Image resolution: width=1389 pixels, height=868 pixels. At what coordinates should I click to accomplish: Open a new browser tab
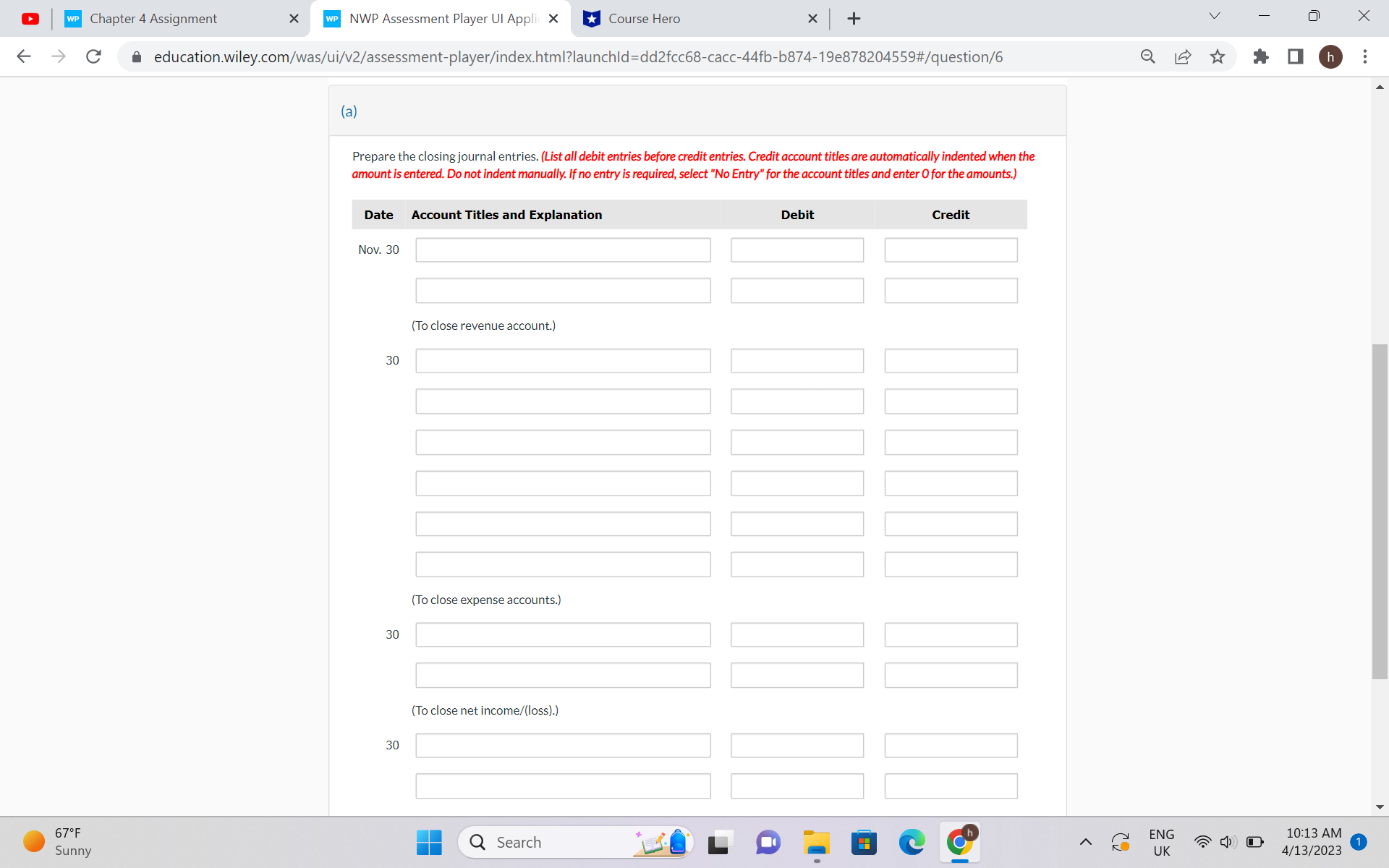point(854,18)
